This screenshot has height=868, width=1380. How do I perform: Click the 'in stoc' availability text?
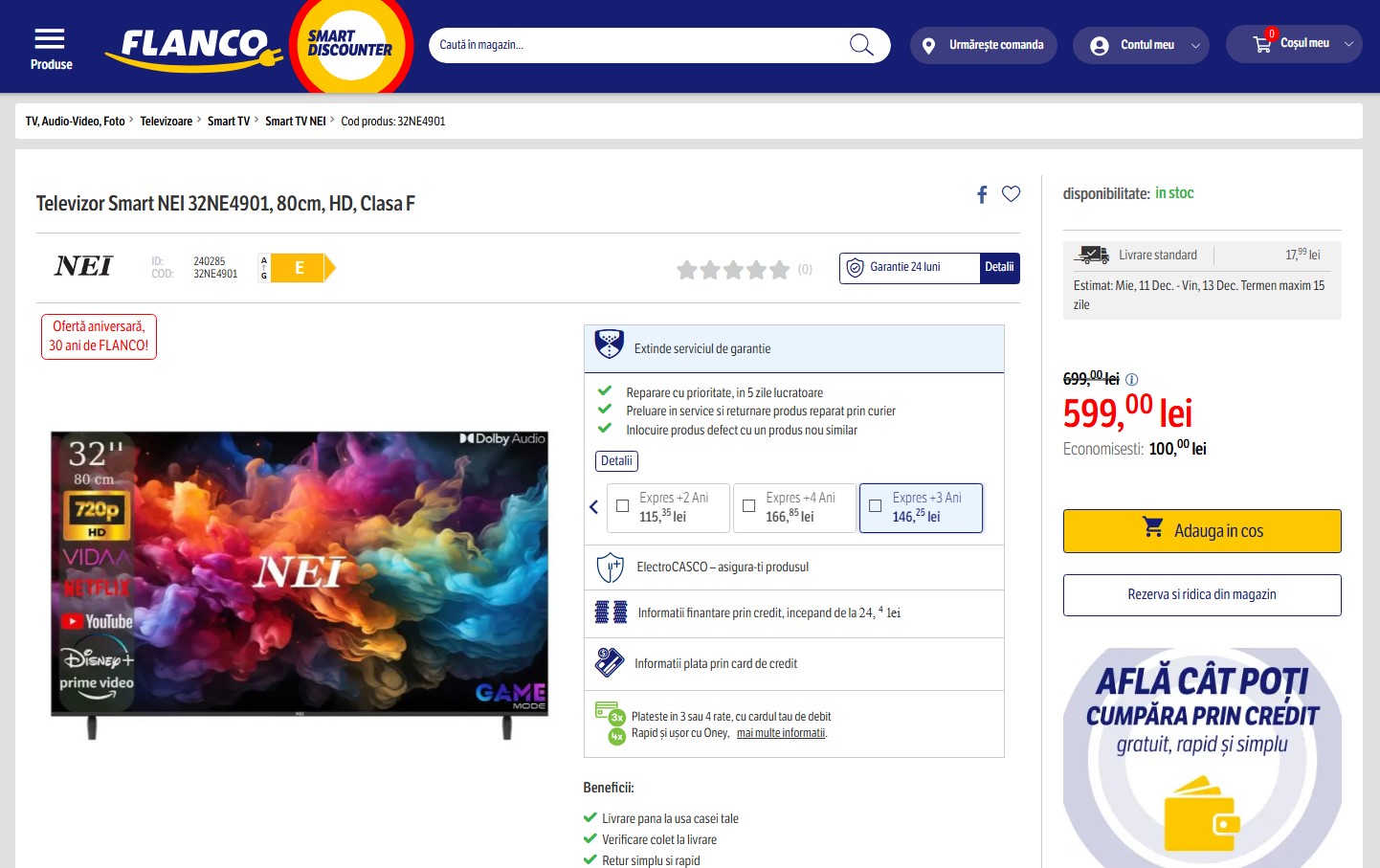(x=1174, y=193)
